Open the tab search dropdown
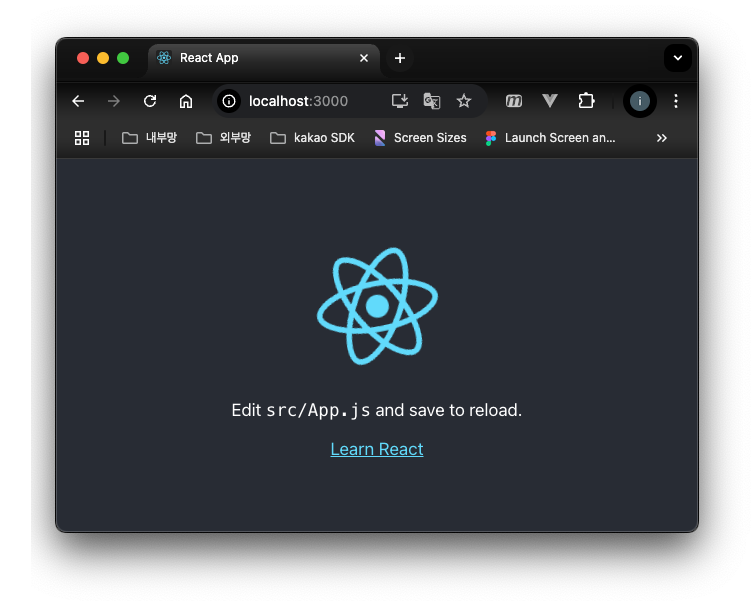Viewport: 754px width, 606px height. coord(678,58)
